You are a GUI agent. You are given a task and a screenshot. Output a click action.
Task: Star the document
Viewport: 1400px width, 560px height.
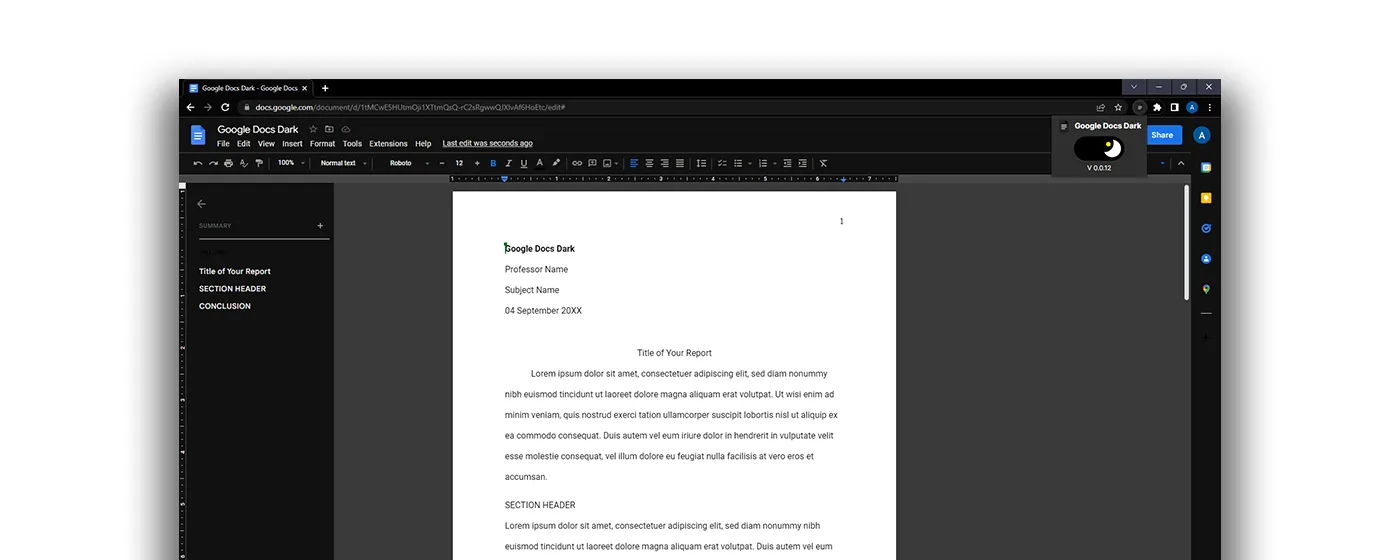313,129
